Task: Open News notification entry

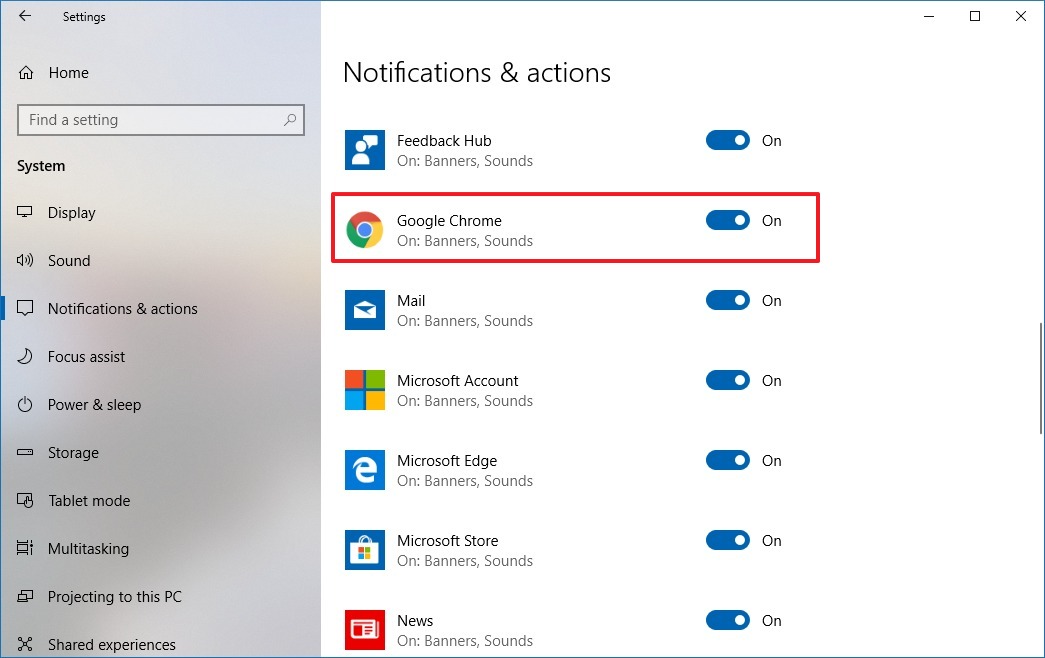Action: [465, 630]
